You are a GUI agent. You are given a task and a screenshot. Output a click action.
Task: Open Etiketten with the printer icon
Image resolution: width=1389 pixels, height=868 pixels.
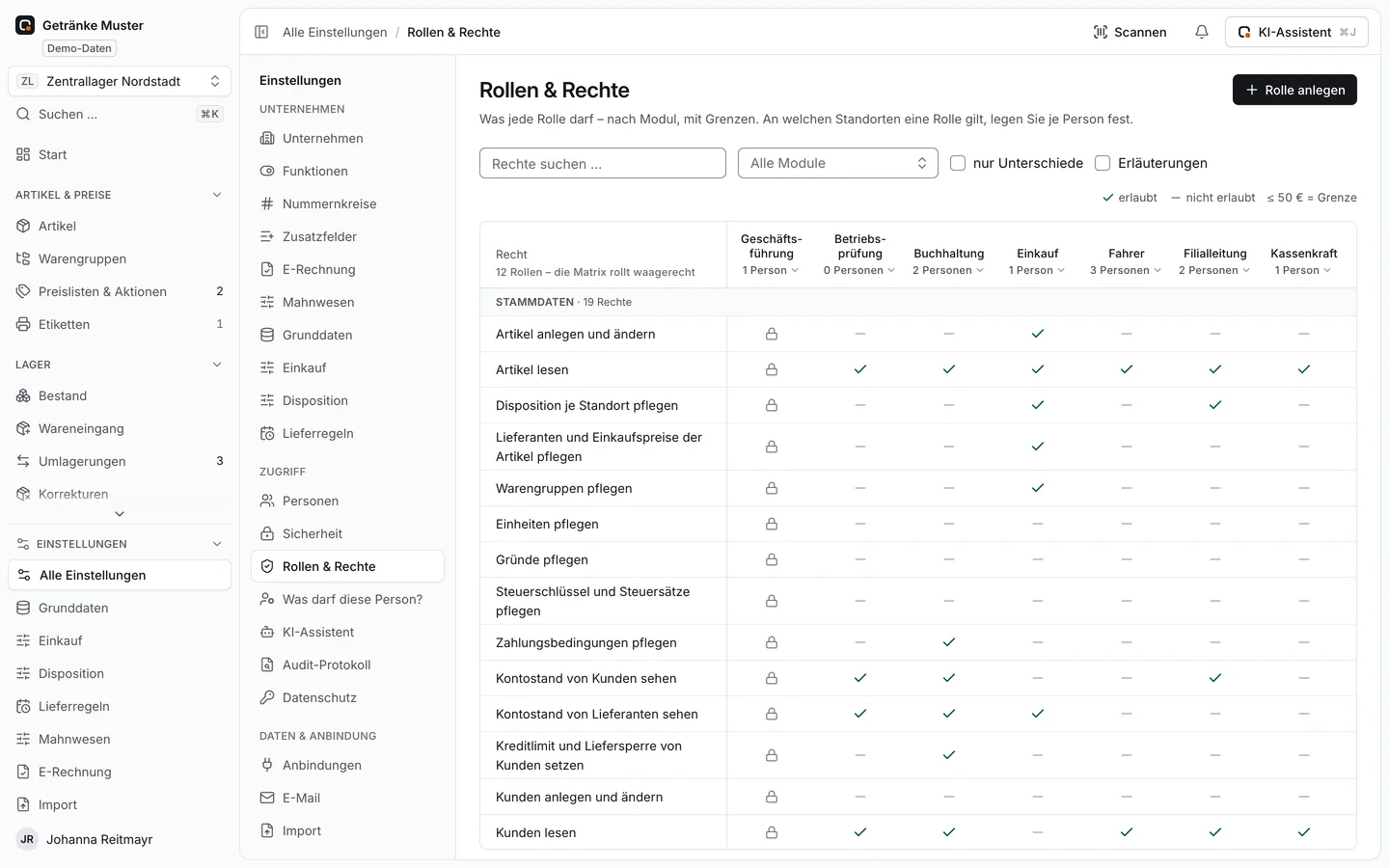point(23,324)
